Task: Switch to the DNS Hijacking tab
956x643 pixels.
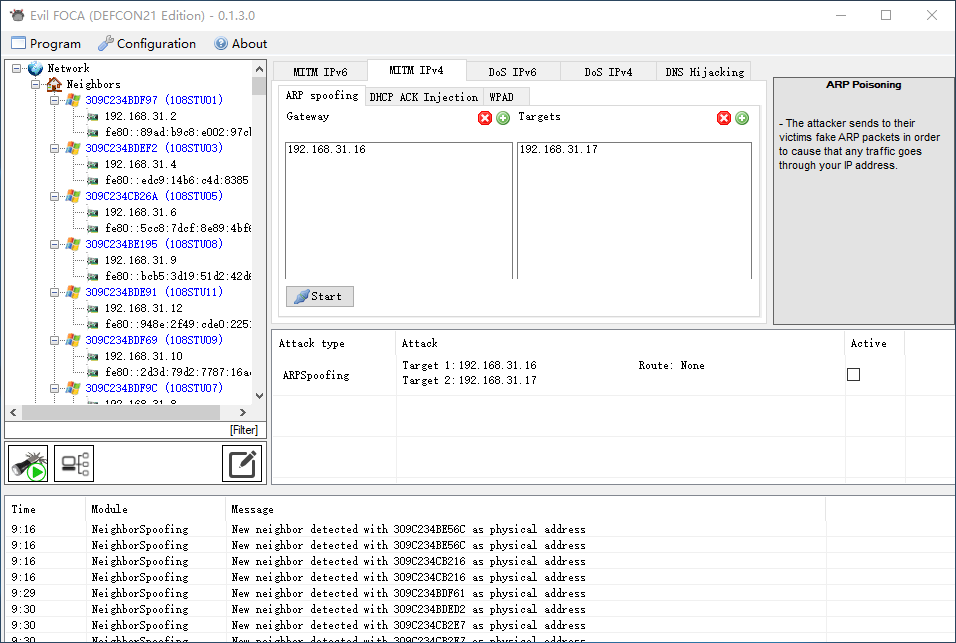Action: click(x=704, y=72)
